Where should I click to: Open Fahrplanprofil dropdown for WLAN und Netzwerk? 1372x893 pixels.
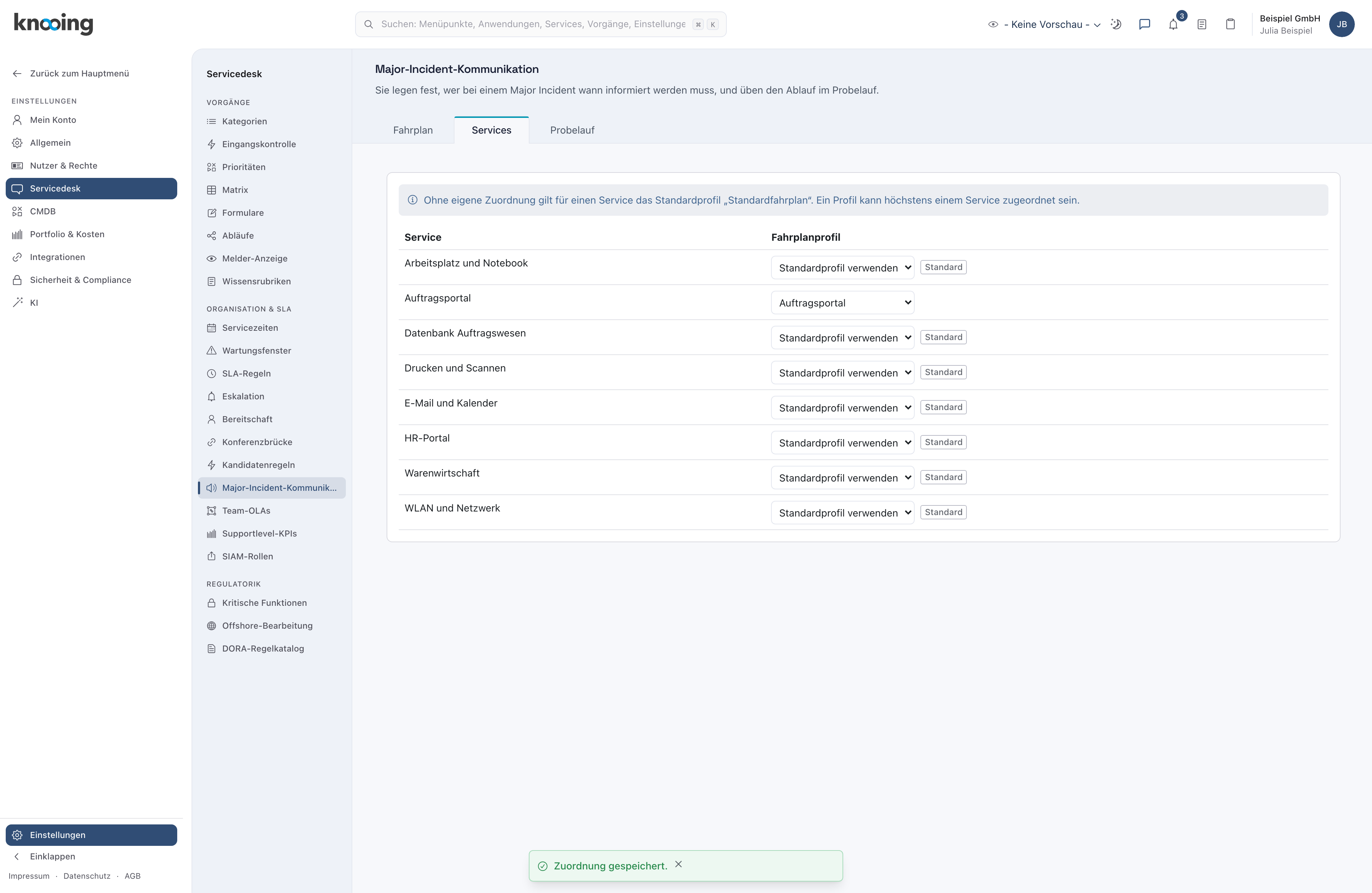click(842, 513)
